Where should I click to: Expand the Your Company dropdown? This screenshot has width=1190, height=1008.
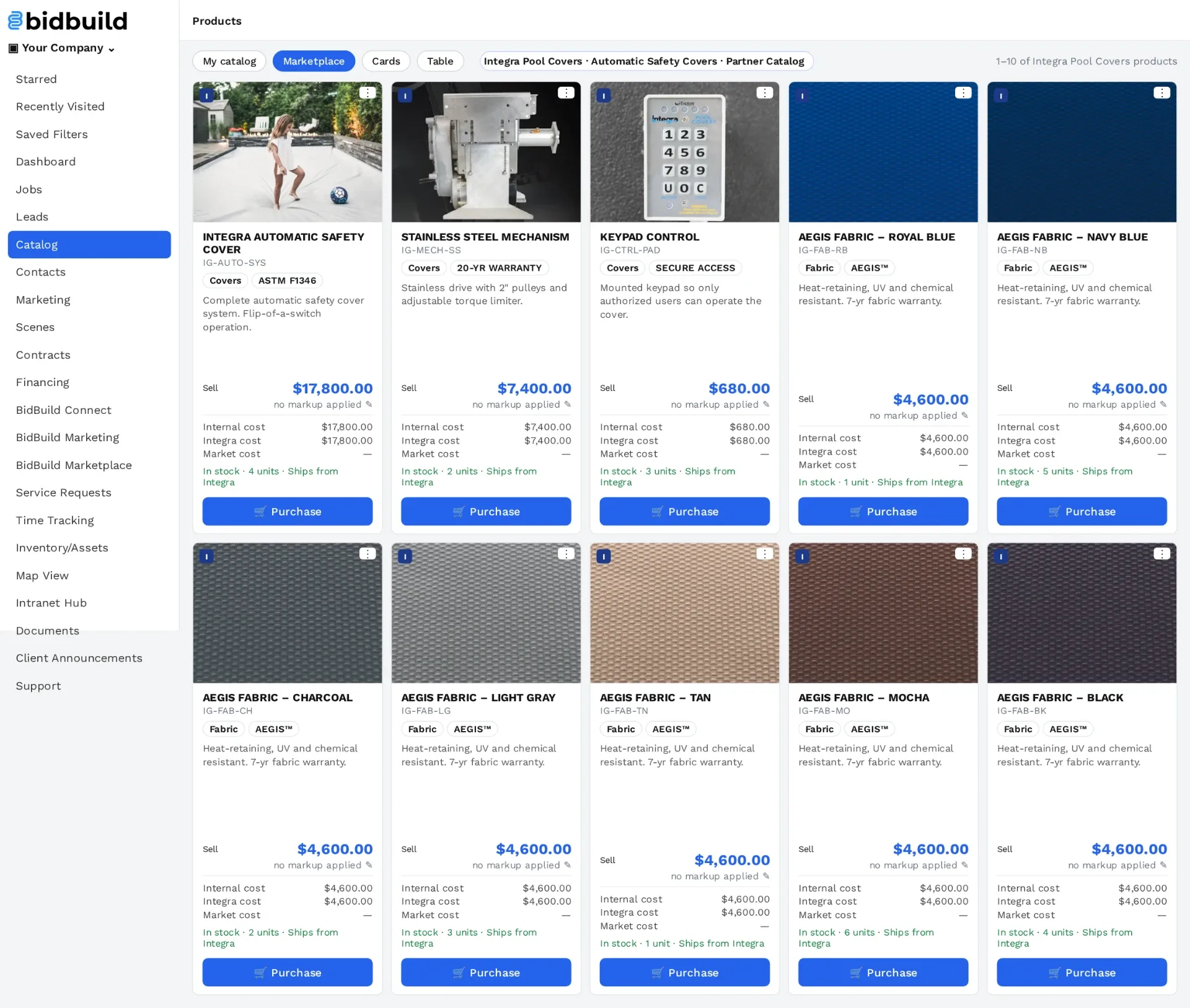pyautogui.click(x=62, y=48)
